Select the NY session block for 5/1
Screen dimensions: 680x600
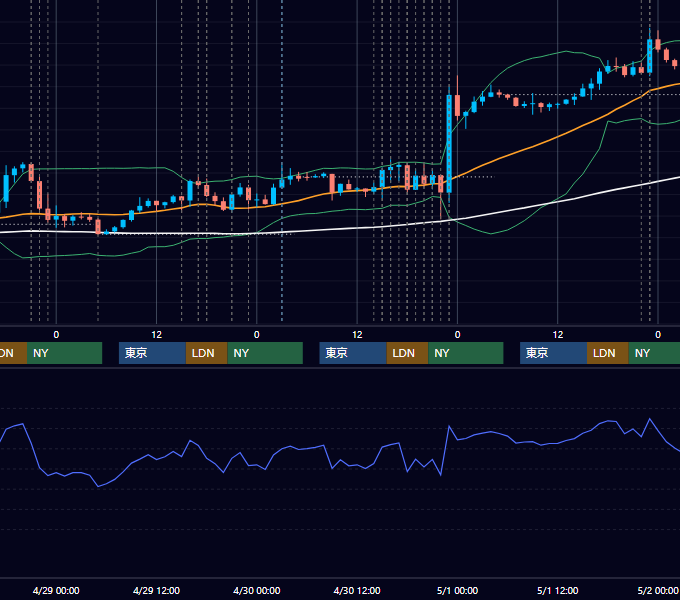point(654,353)
